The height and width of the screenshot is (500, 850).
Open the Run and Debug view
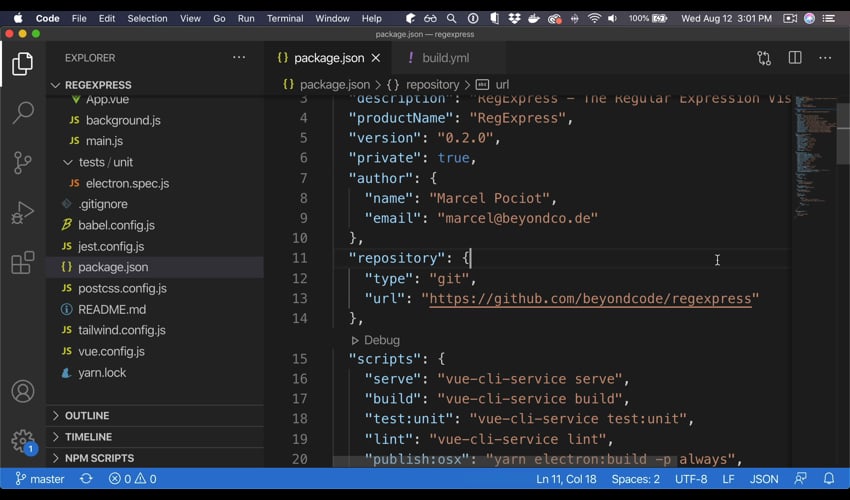(x=22, y=213)
